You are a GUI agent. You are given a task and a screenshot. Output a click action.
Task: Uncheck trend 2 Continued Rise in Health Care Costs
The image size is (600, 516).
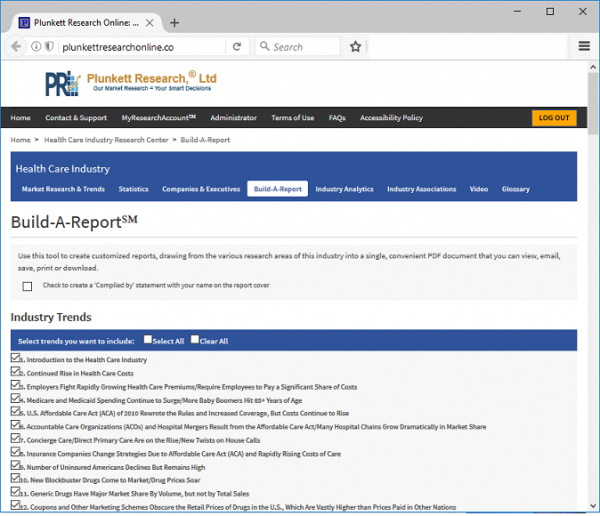[x=15, y=372]
